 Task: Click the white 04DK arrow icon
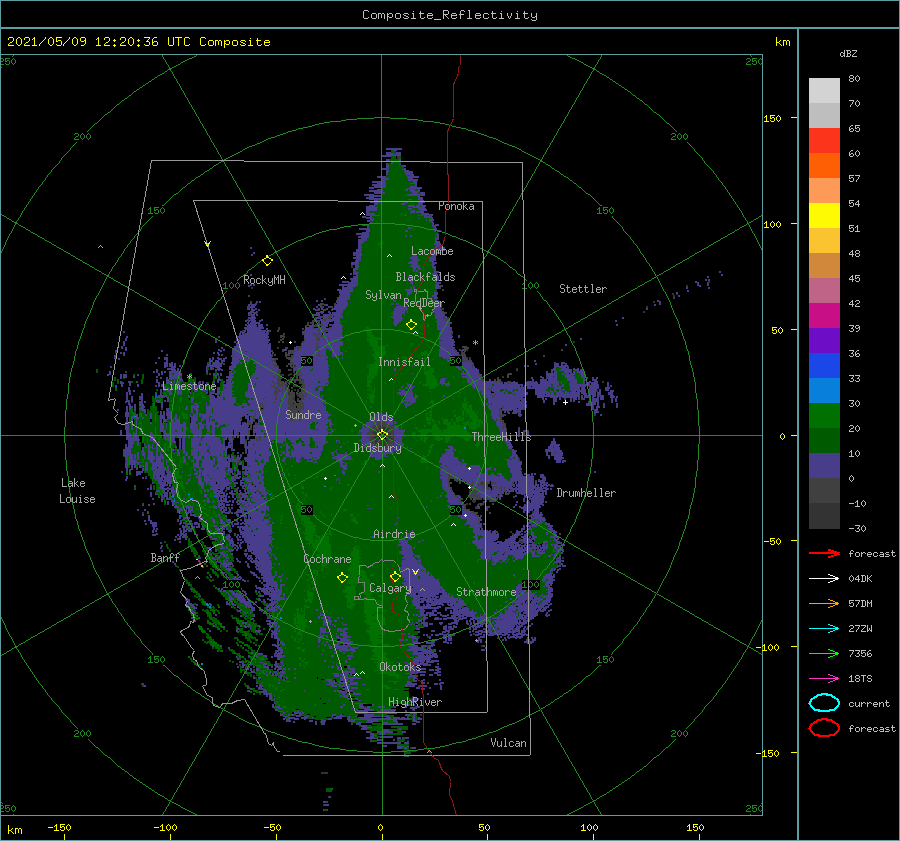(824, 579)
